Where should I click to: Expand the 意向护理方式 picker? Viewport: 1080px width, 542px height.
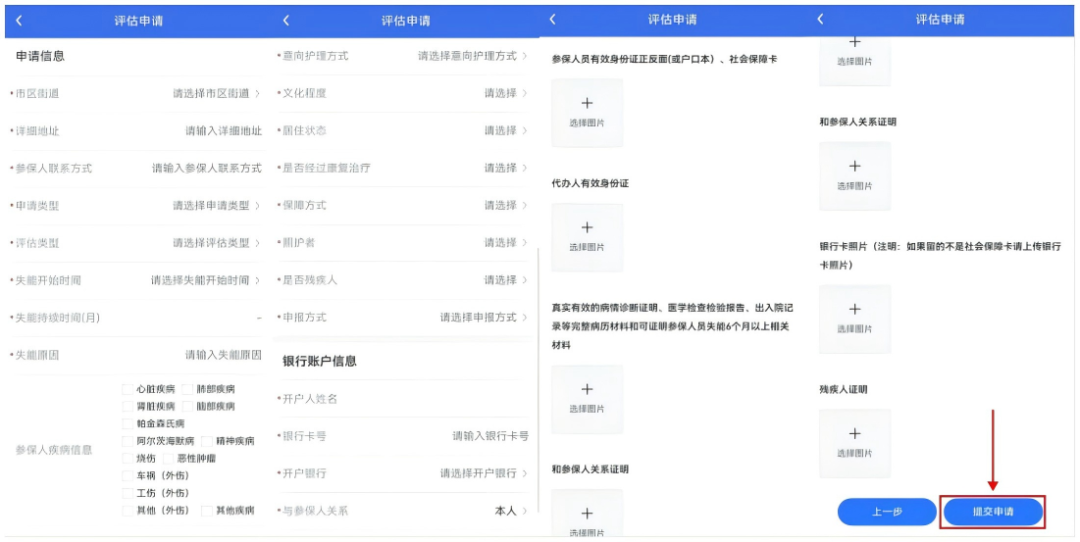pos(471,56)
